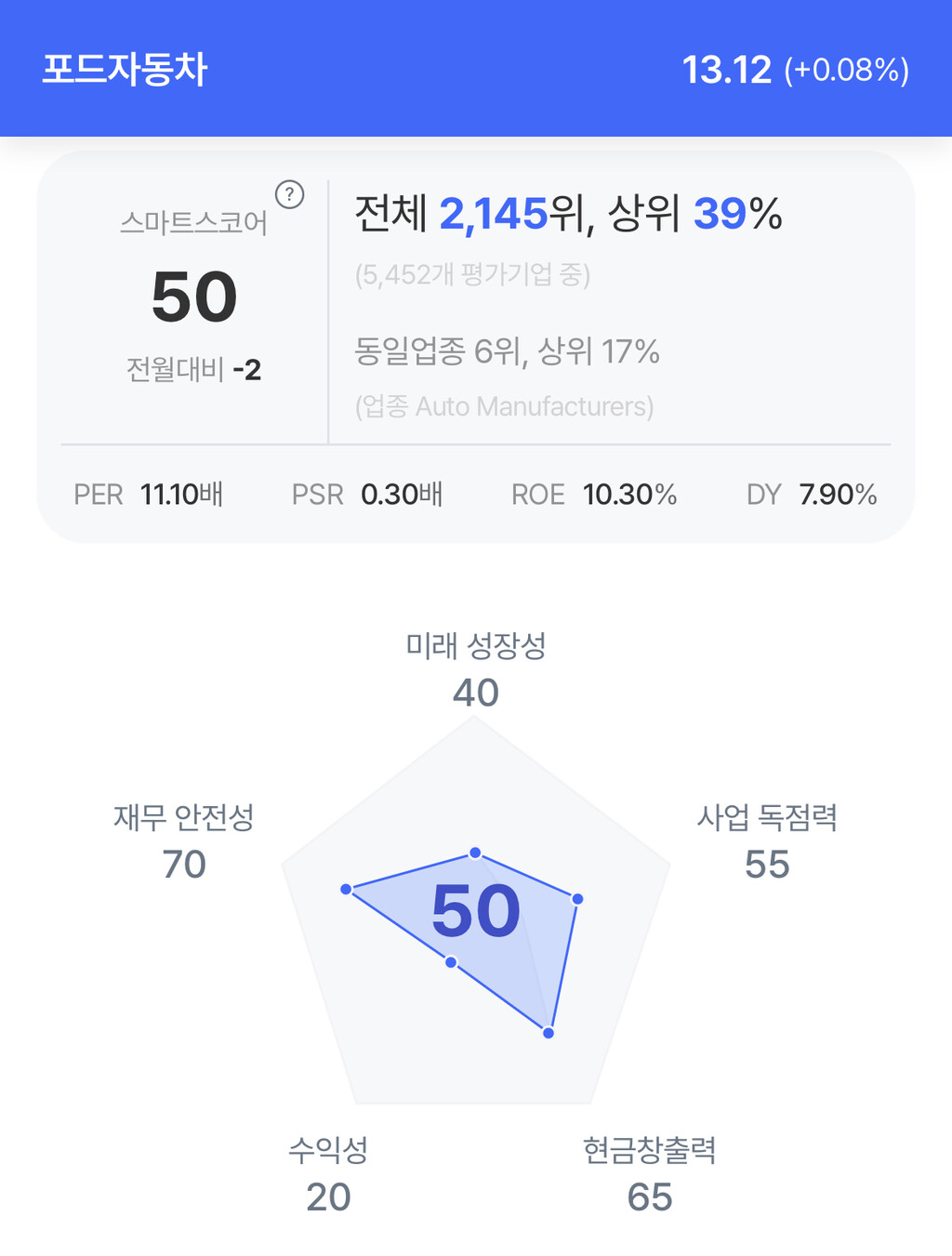Image resolution: width=952 pixels, height=1256 pixels.
Task: Select the 재무 안정성 axis label
Action: click(x=184, y=817)
